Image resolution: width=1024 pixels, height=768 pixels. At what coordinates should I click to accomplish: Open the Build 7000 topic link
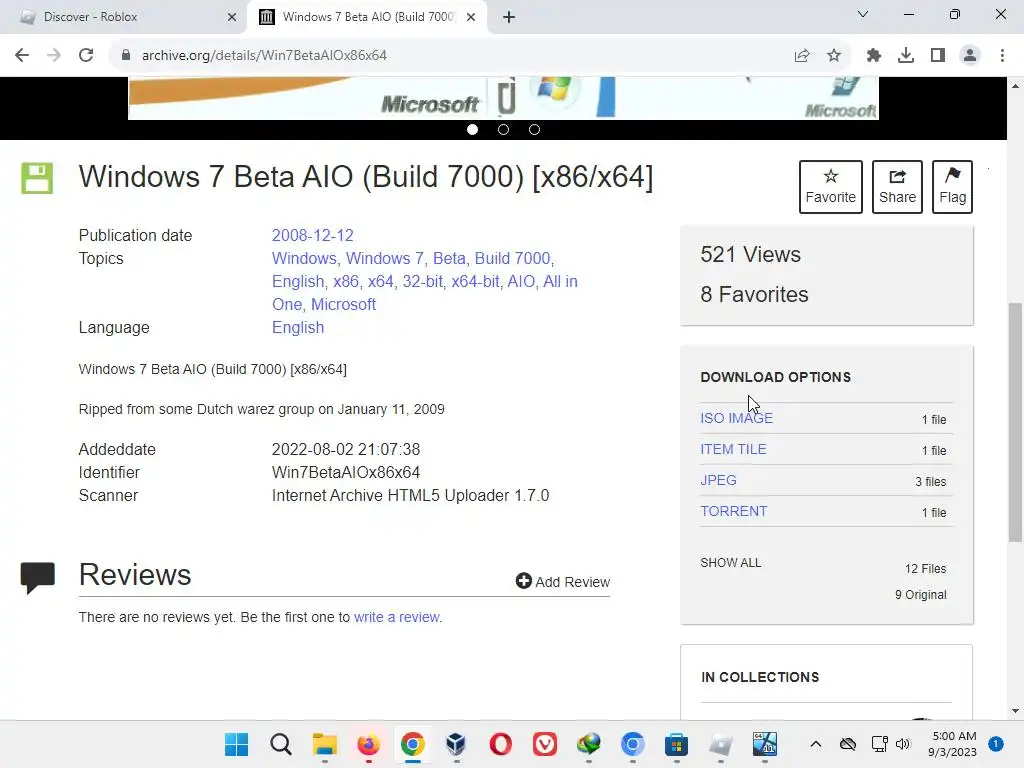coord(512,258)
